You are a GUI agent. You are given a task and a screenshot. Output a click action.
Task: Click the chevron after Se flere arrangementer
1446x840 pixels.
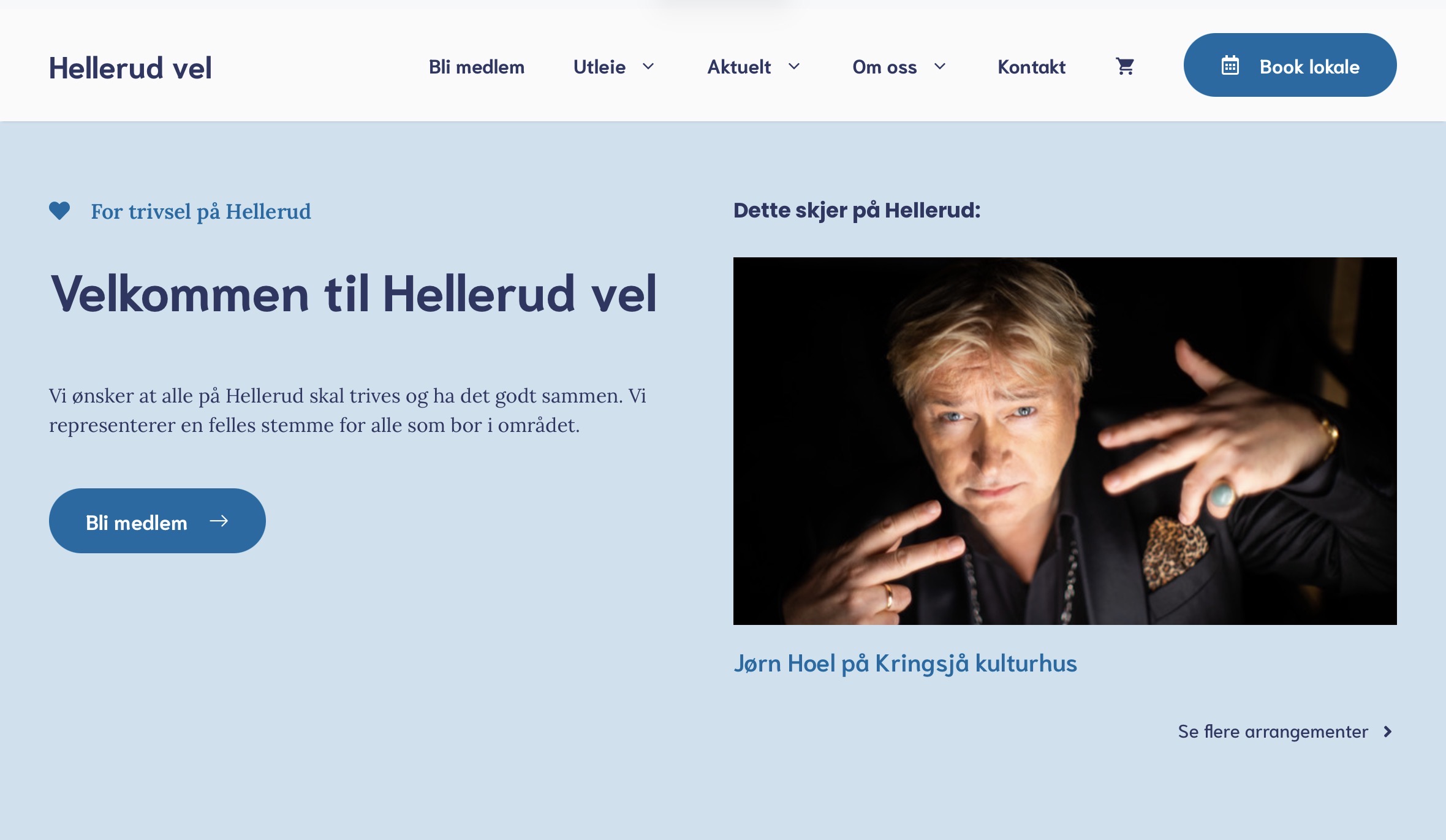[1388, 732]
